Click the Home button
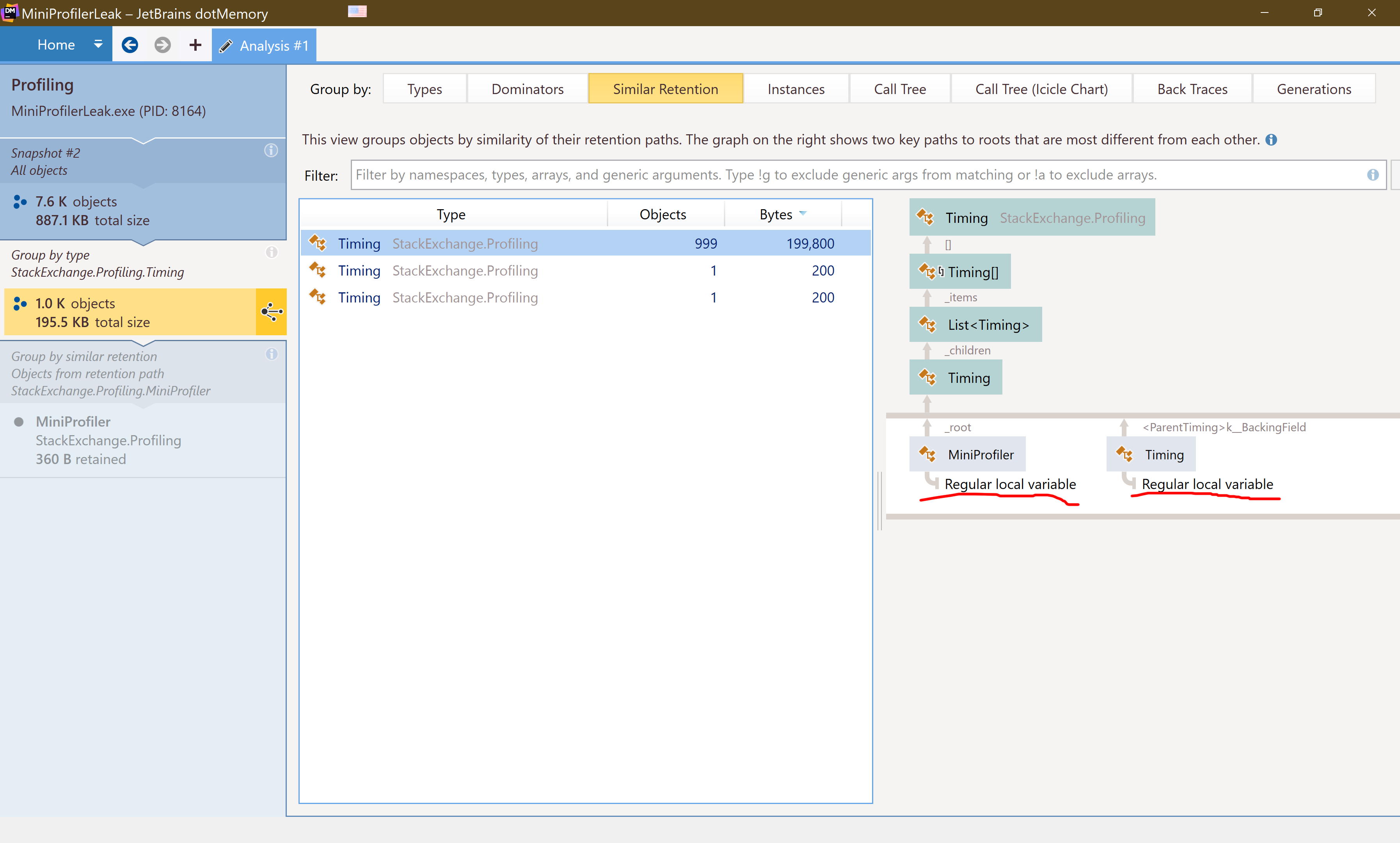 point(56,45)
